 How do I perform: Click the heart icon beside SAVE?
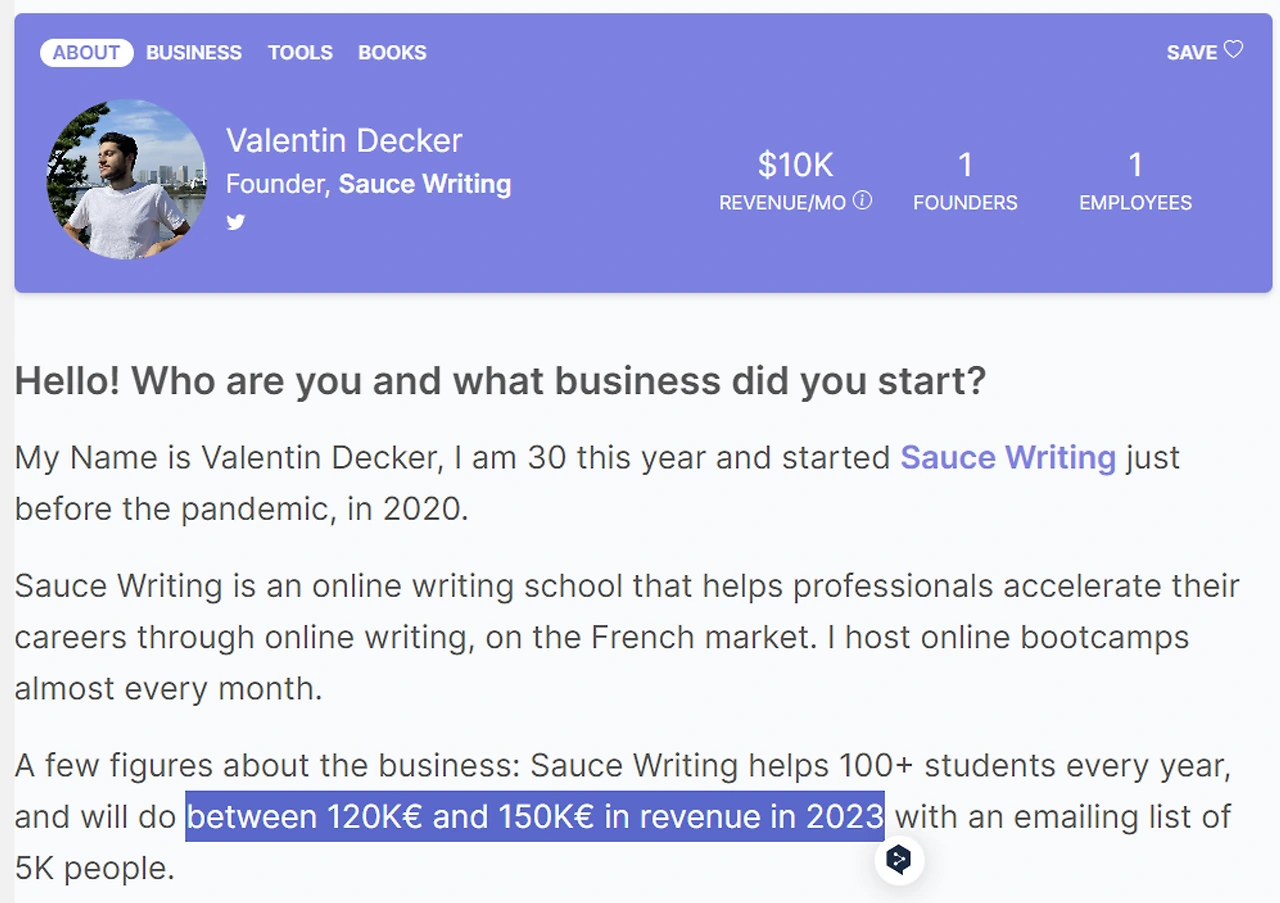coord(1234,50)
